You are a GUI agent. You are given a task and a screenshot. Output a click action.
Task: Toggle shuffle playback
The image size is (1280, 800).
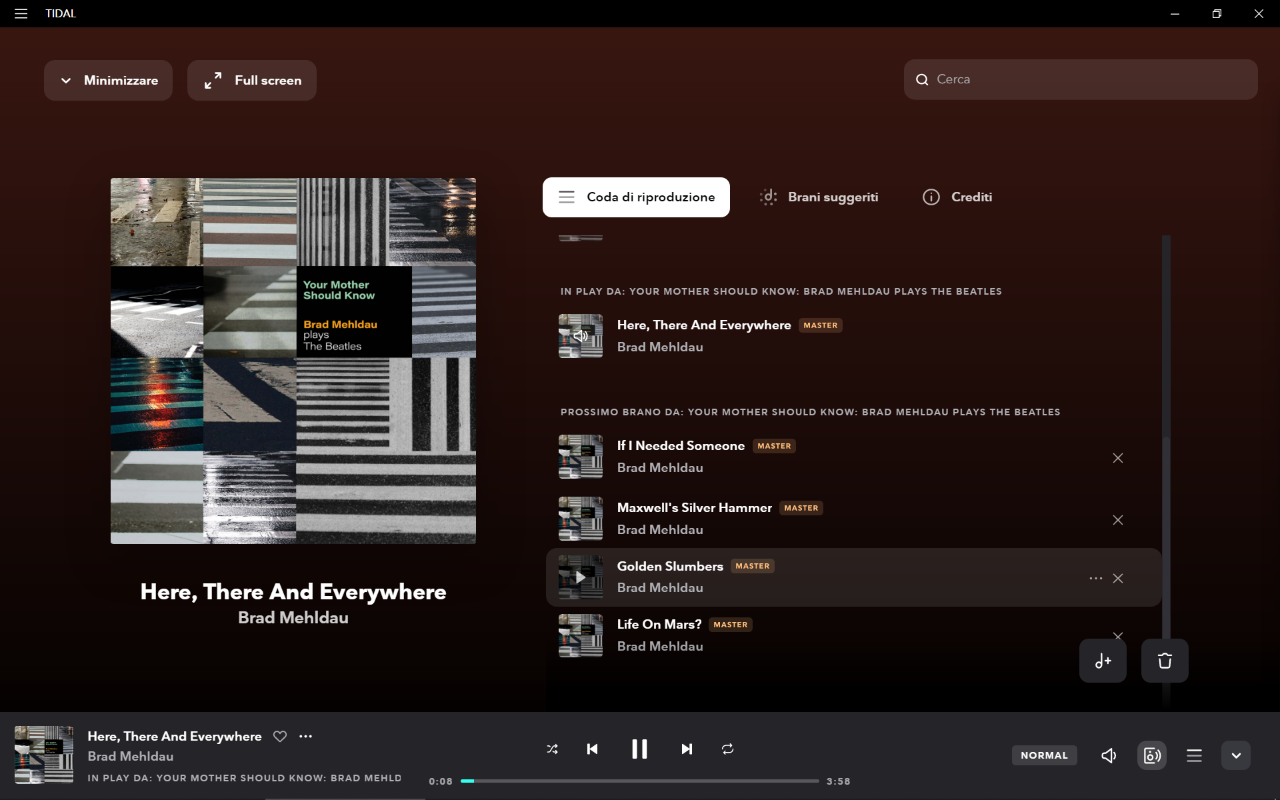[552, 749]
